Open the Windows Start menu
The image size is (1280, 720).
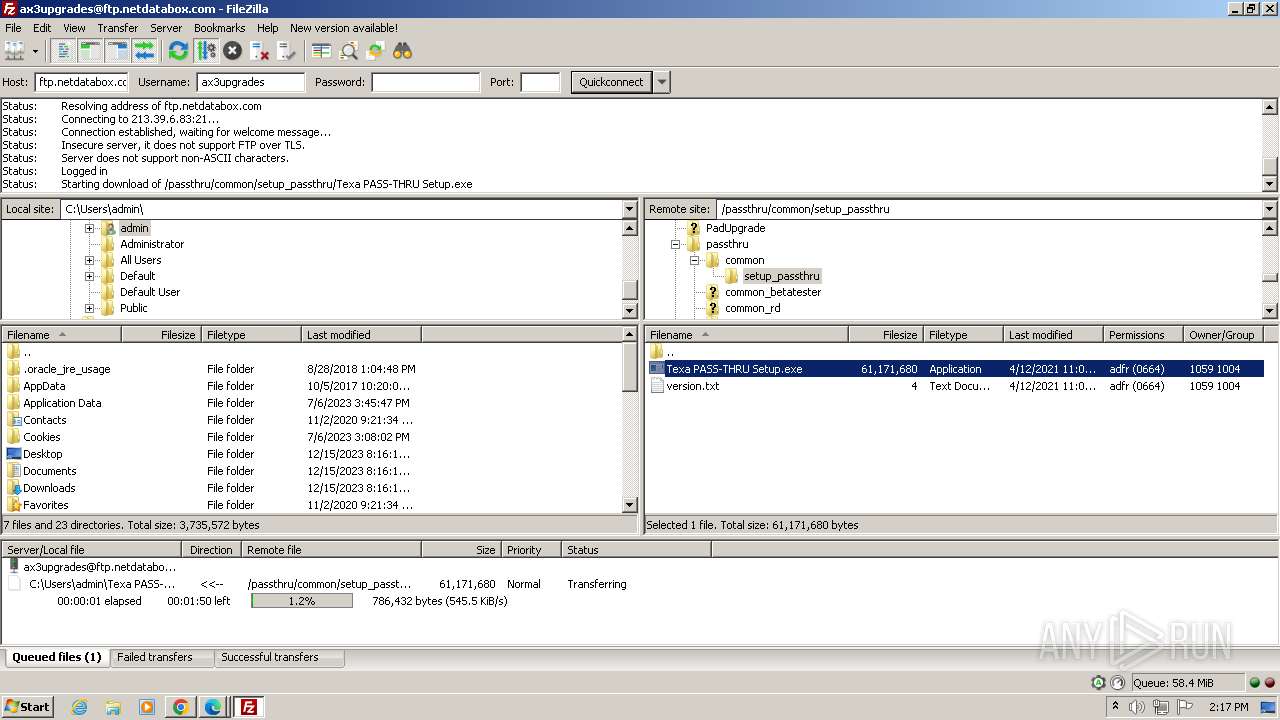click(x=27, y=707)
